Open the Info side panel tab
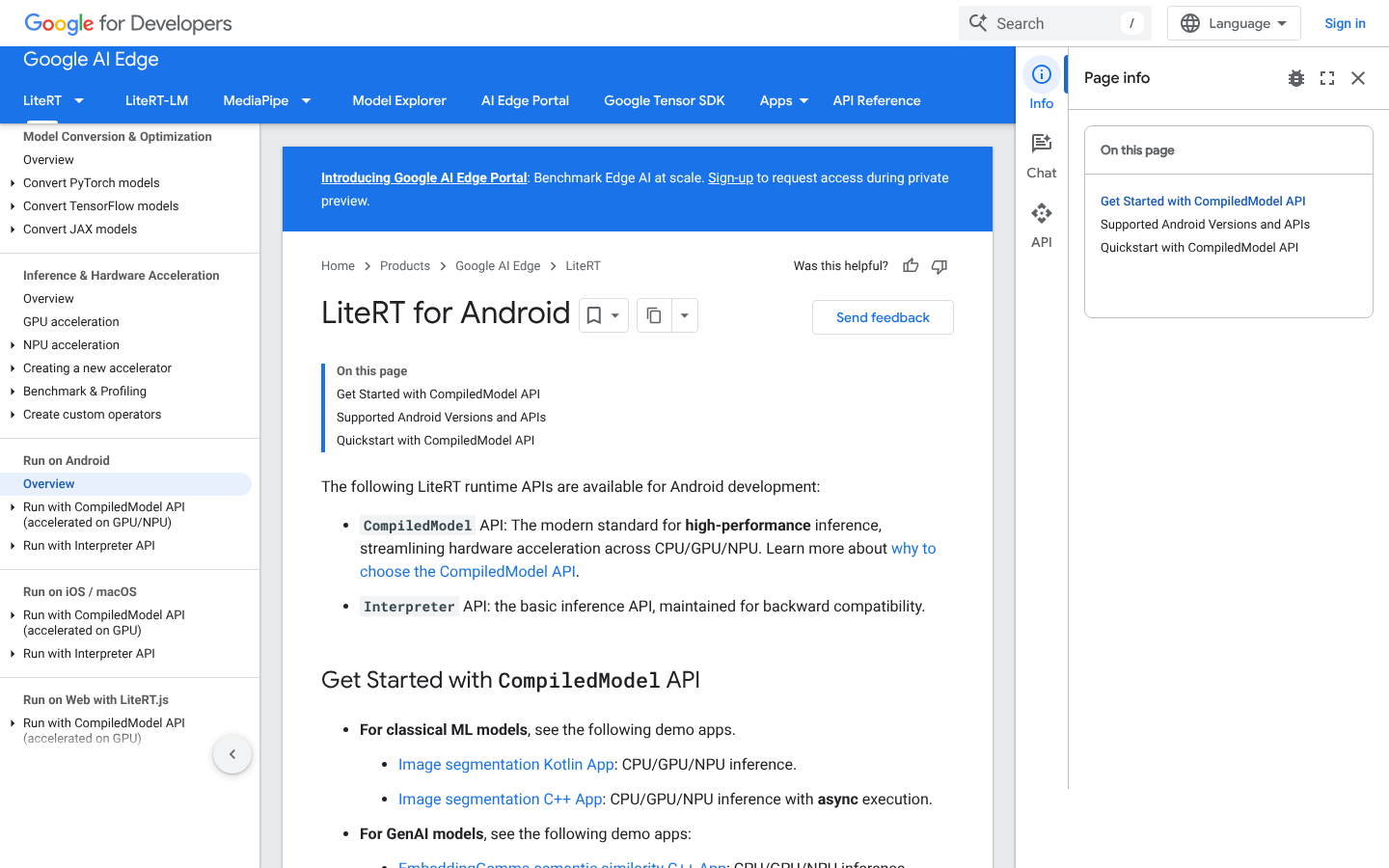1389x868 pixels. (x=1042, y=85)
